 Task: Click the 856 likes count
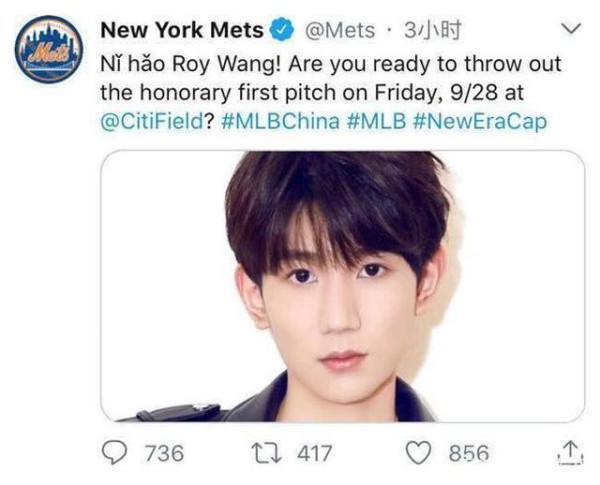[469, 453]
